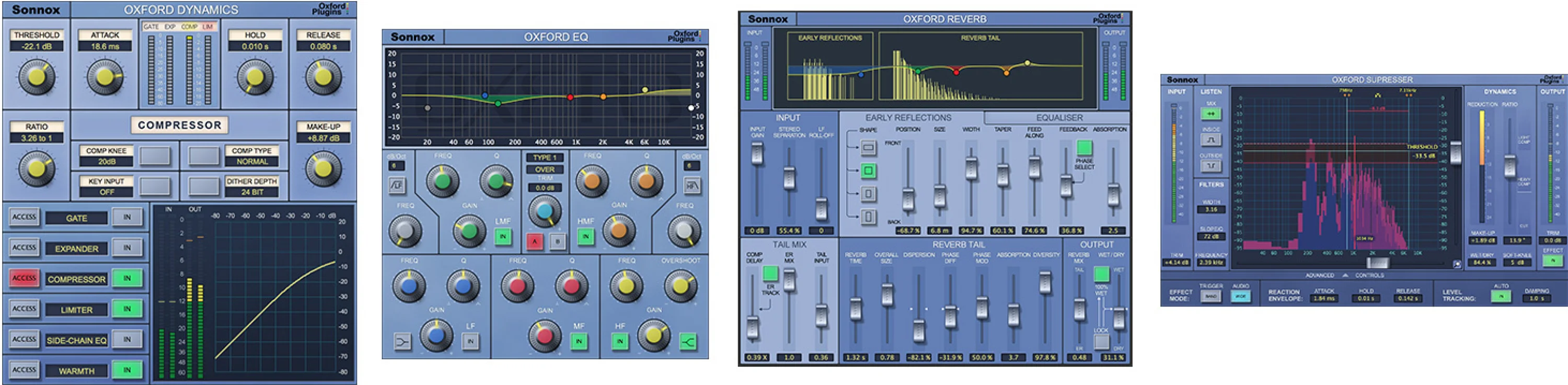Choose the green highlighted room shape in Oxford Reverb
The height and width of the screenshot is (385, 1568).
(x=868, y=171)
